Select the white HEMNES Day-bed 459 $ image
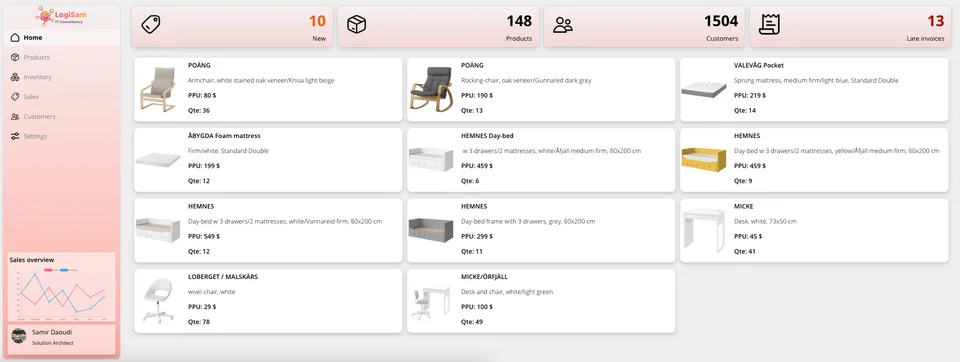 431,160
